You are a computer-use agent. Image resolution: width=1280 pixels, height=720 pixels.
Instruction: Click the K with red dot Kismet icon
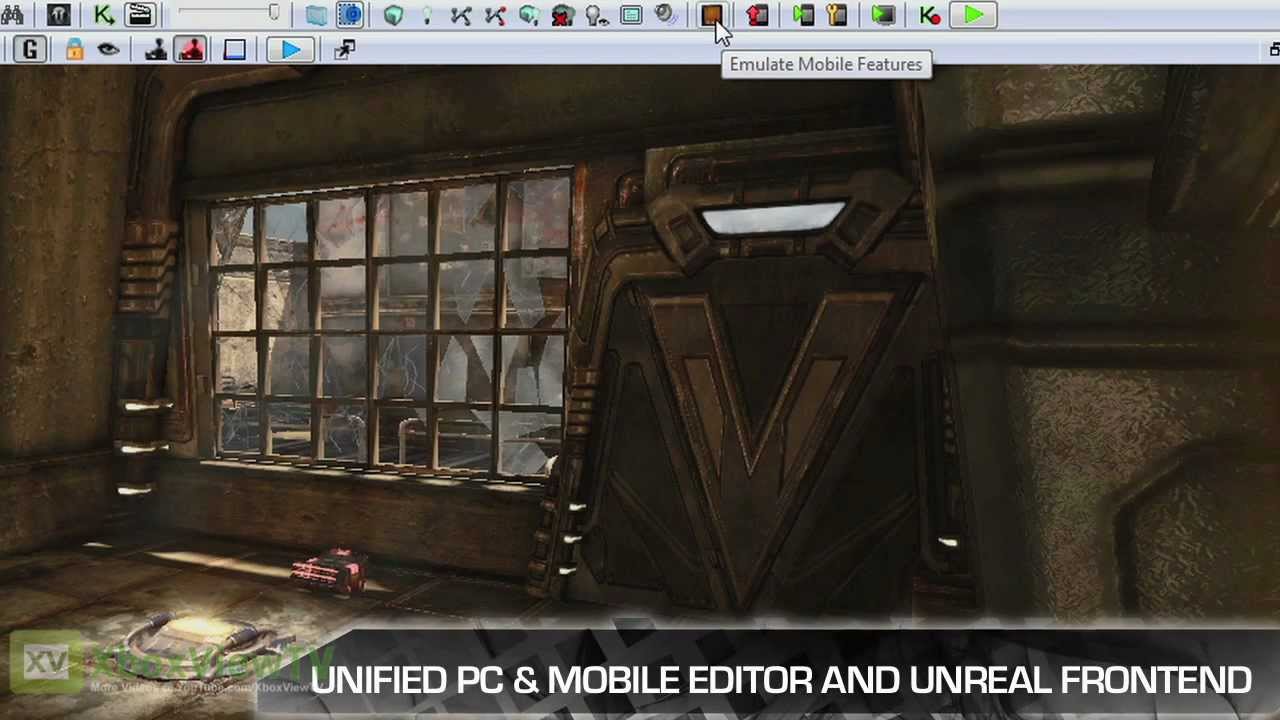(929, 15)
